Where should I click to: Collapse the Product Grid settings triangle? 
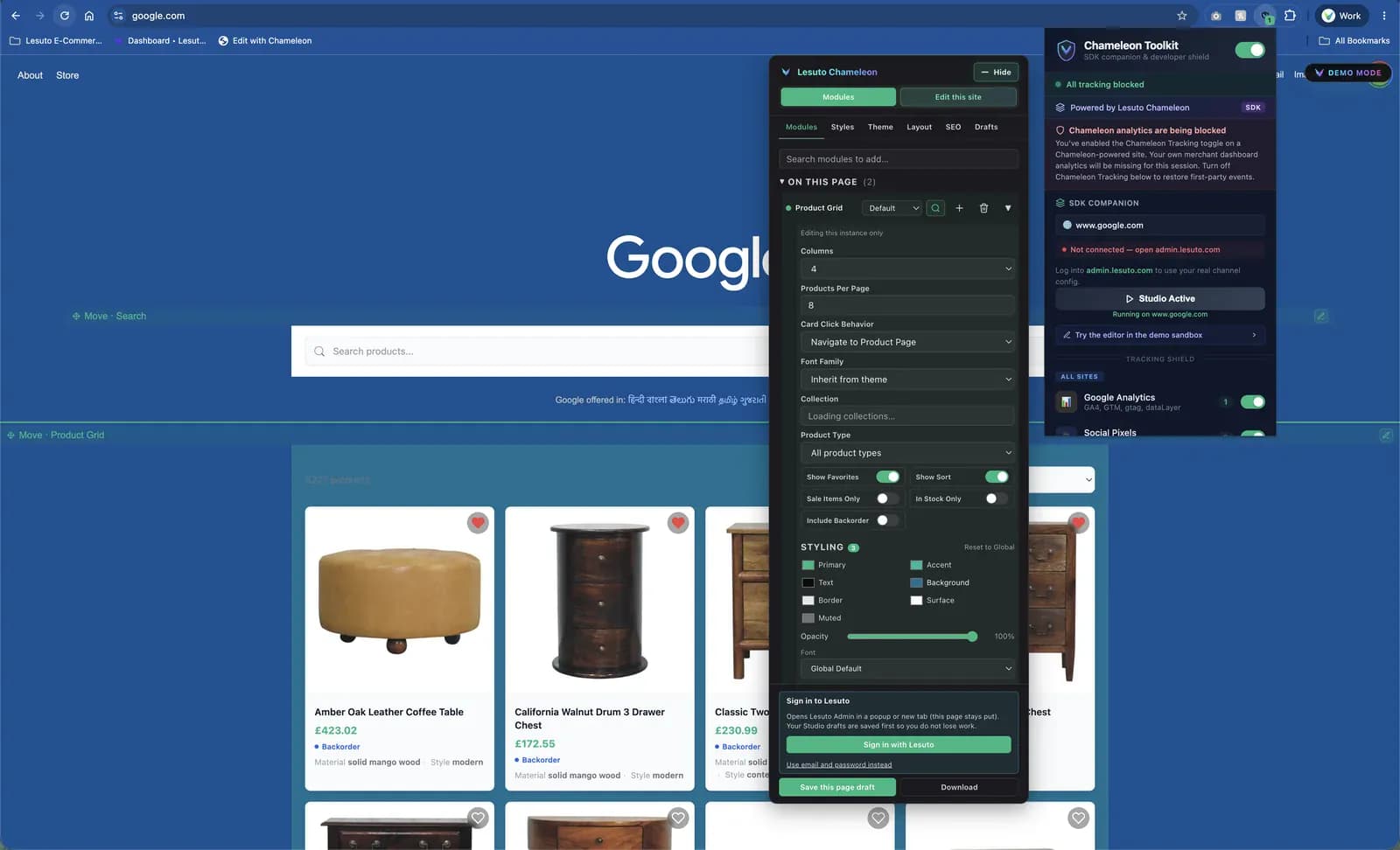pos(1008,208)
